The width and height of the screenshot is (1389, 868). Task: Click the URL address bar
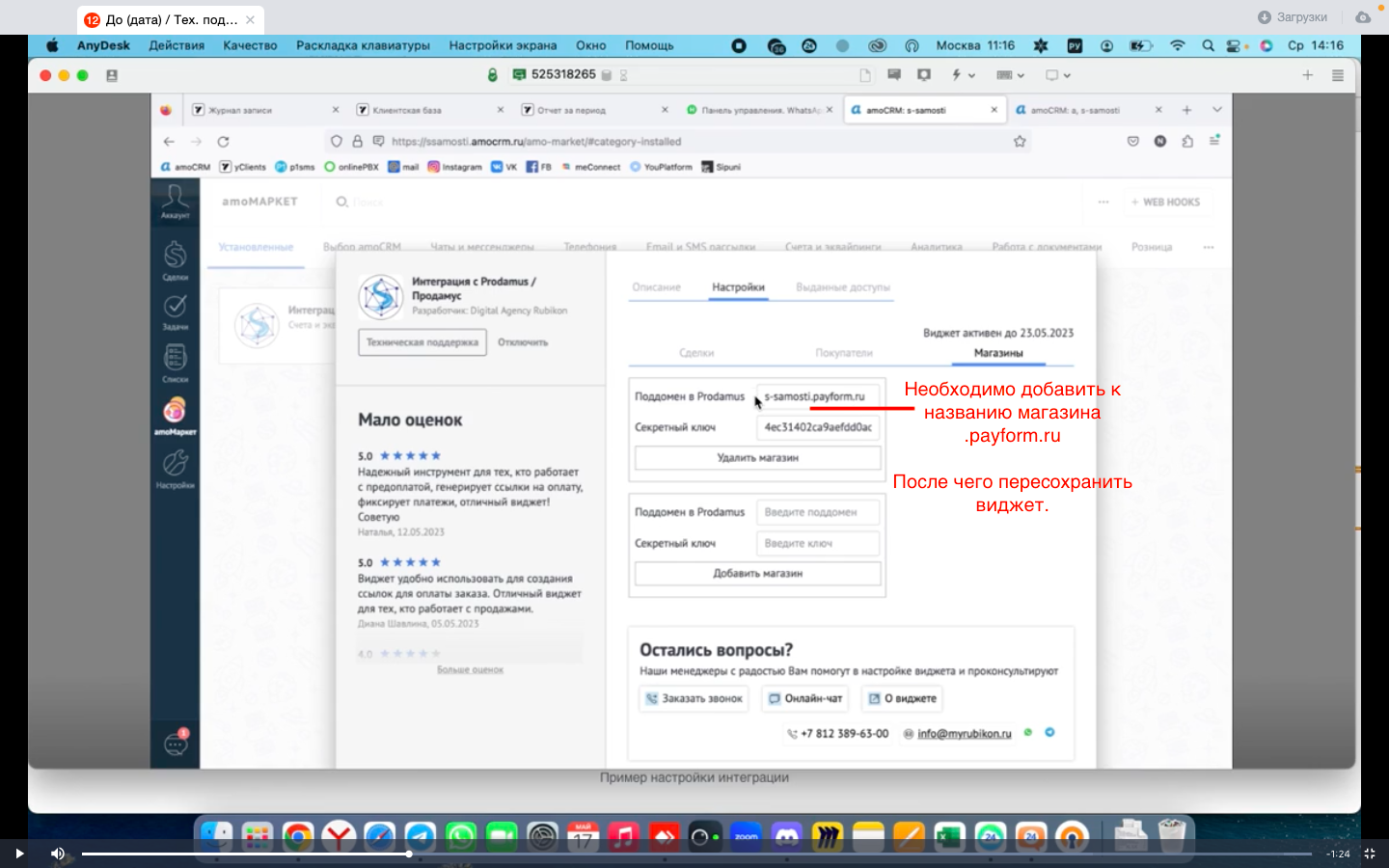(x=679, y=141)
